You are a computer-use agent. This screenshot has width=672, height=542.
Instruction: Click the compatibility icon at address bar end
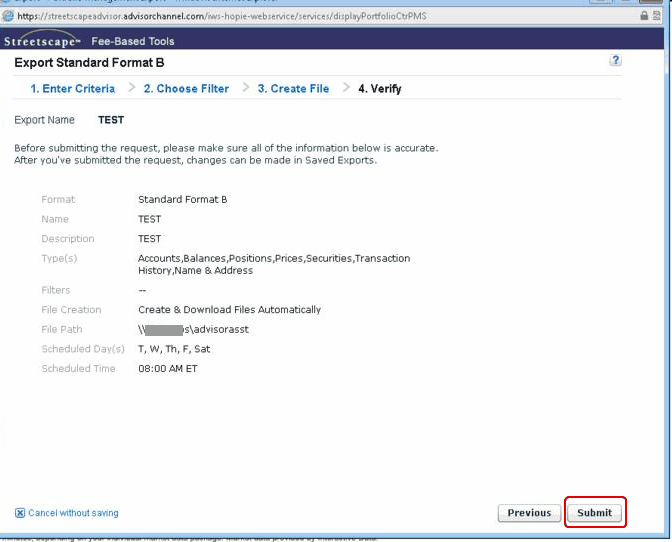(657, 16)
